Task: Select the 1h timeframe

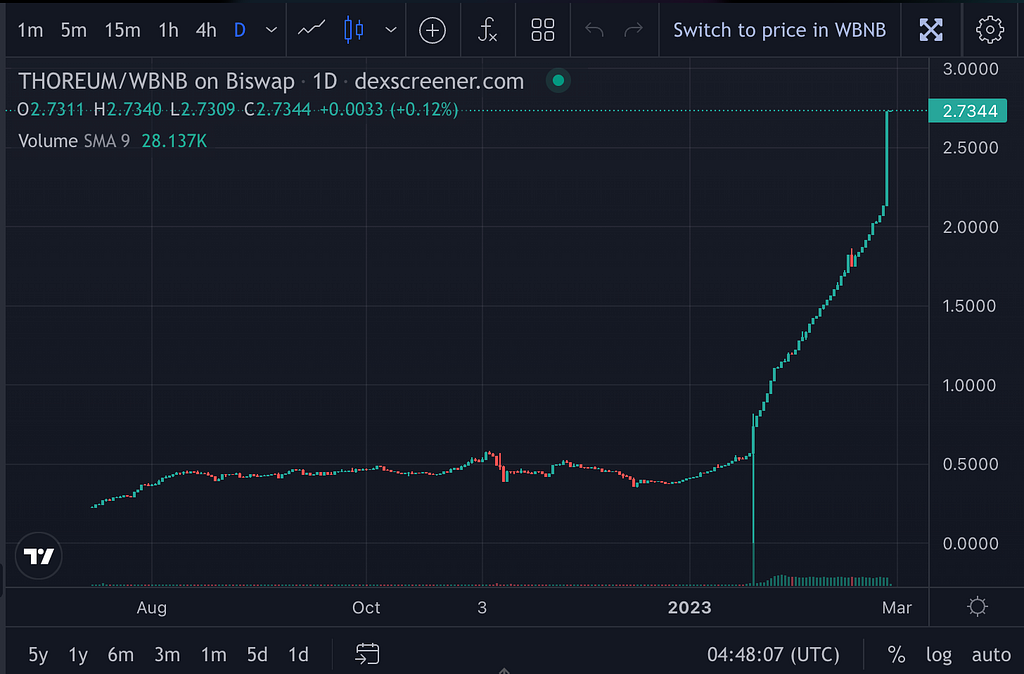Action: (168, 30)
